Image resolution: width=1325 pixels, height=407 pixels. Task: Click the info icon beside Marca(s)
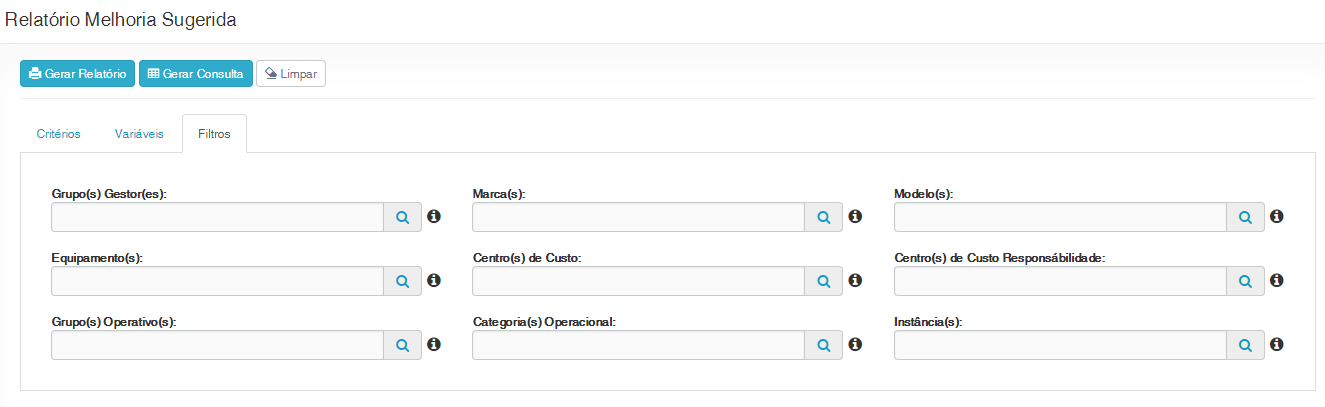coord(855,216)
